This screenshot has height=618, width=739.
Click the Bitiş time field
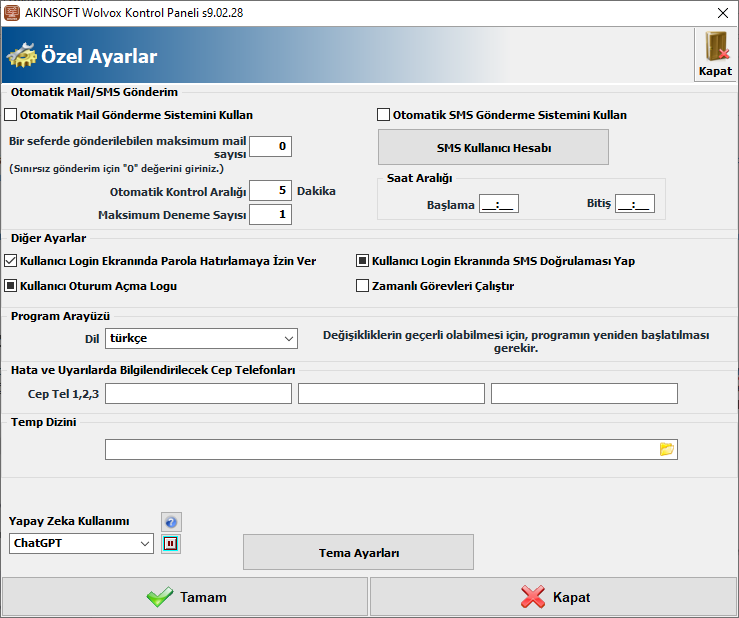(x=635, y=204)
